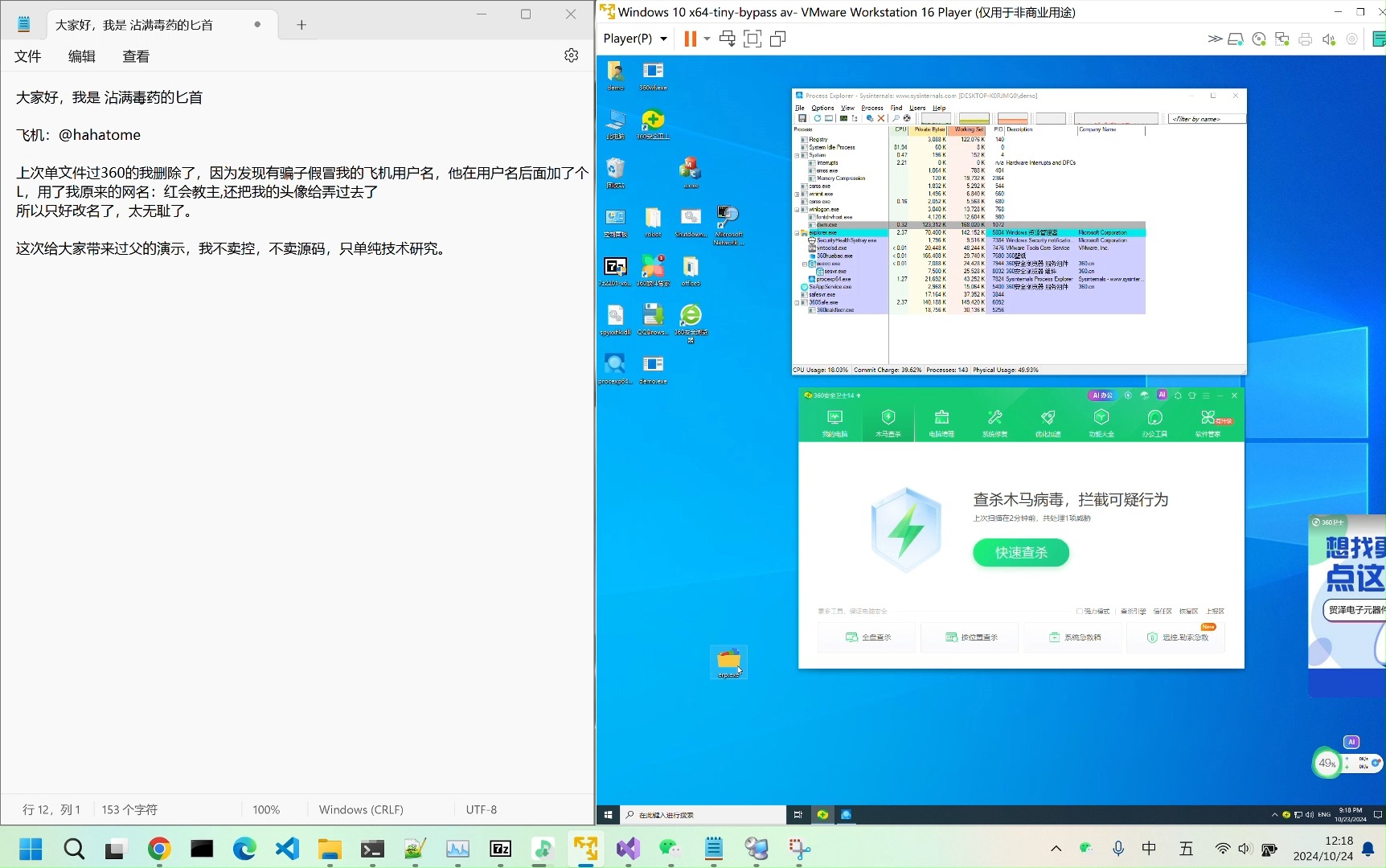The image size is (1386, 868).
Task: Open skin (shirt) icon in 360 title bar
Action: tap(1191, 395)
